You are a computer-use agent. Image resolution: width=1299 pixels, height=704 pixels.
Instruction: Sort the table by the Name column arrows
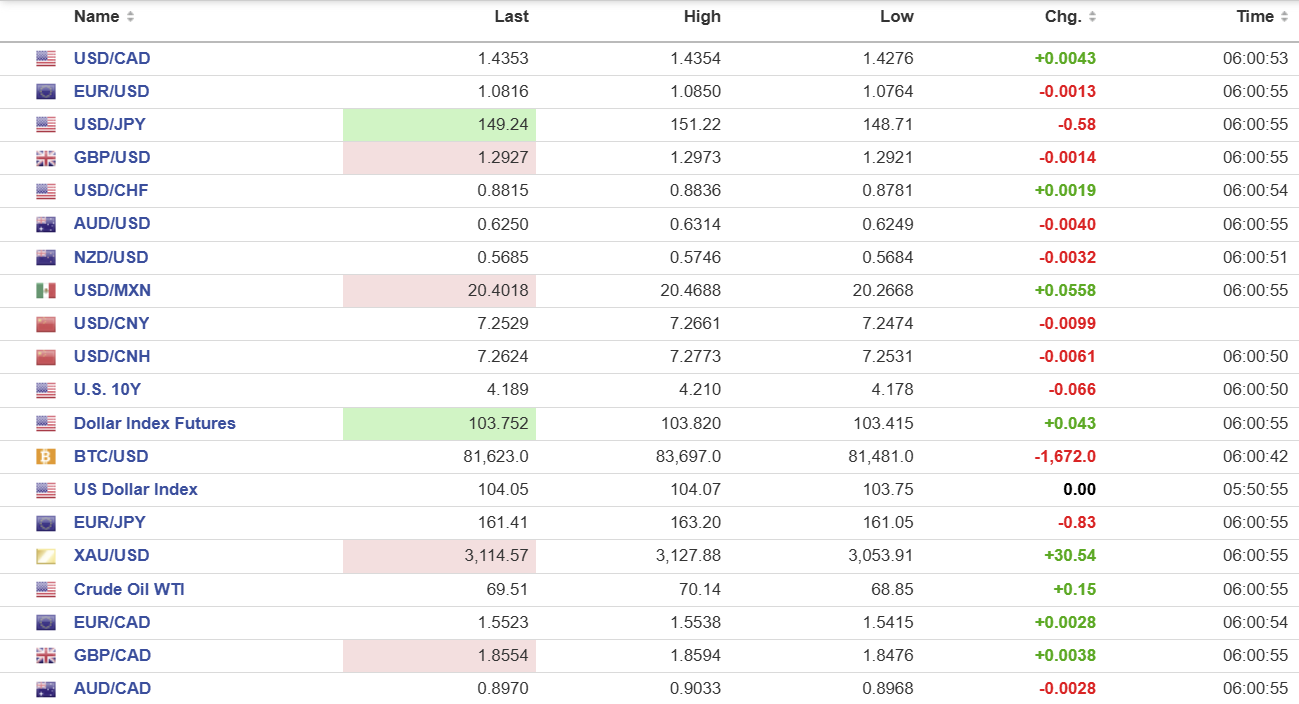130,17
